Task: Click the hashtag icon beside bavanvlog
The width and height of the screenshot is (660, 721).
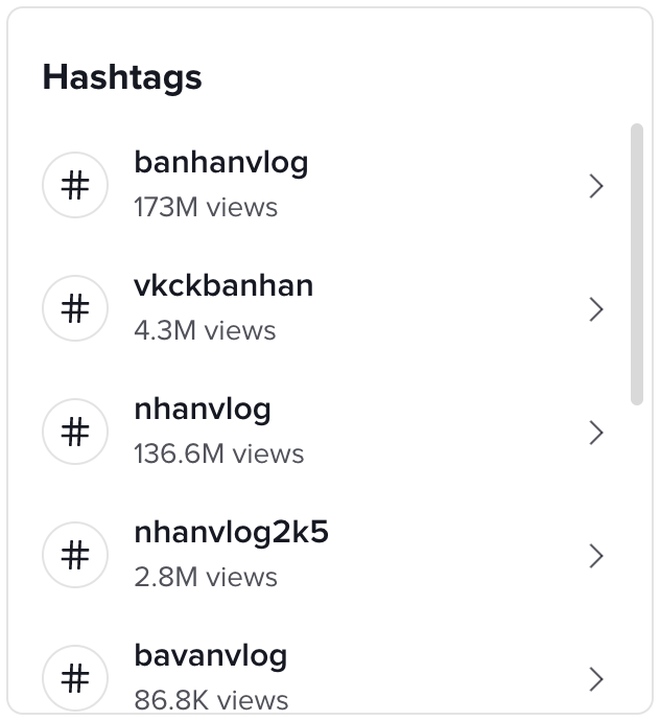Action: (75, 678)
